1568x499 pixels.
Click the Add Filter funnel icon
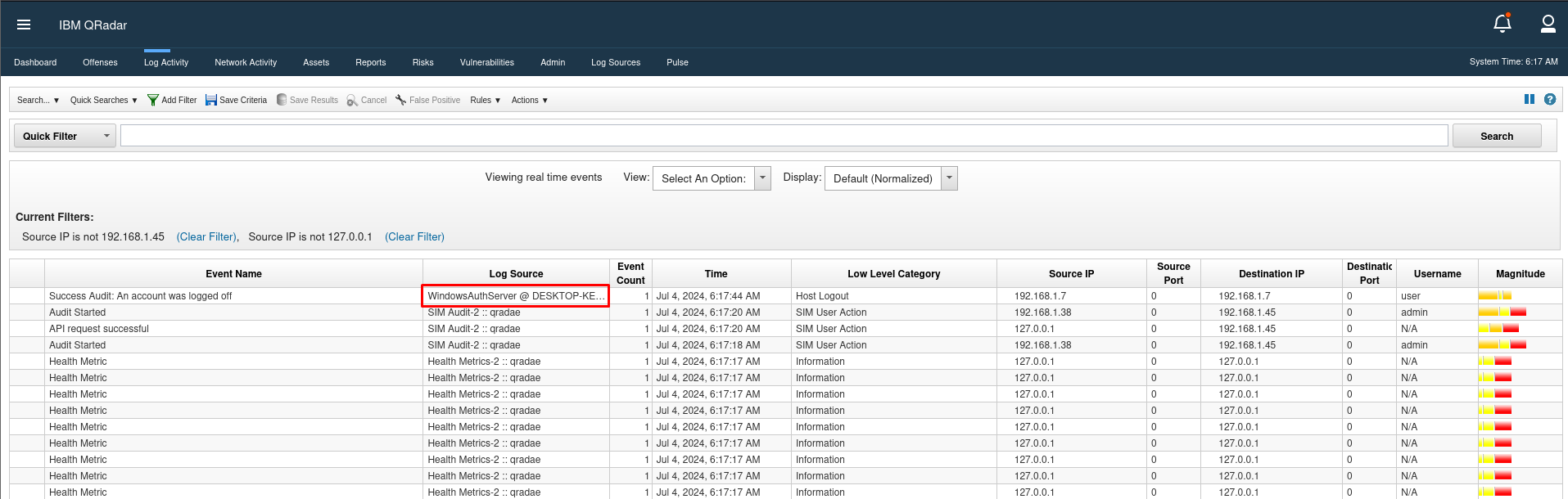click(x=152, y=100)
